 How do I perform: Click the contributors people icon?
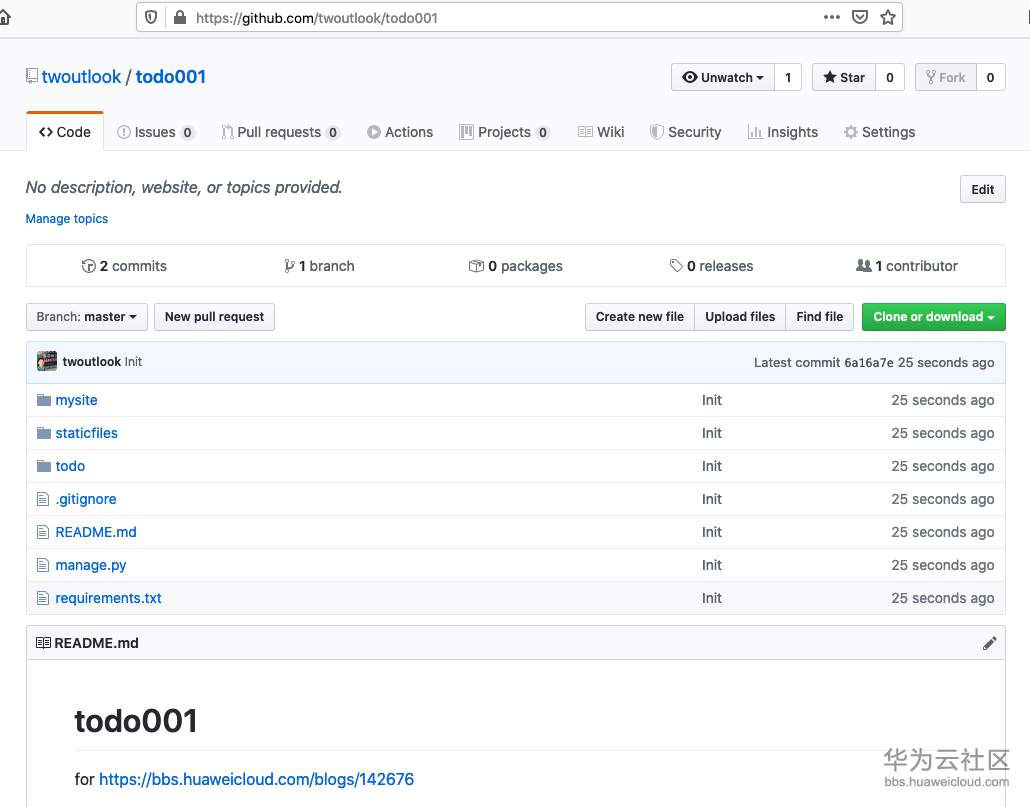(x=864, y=265)
